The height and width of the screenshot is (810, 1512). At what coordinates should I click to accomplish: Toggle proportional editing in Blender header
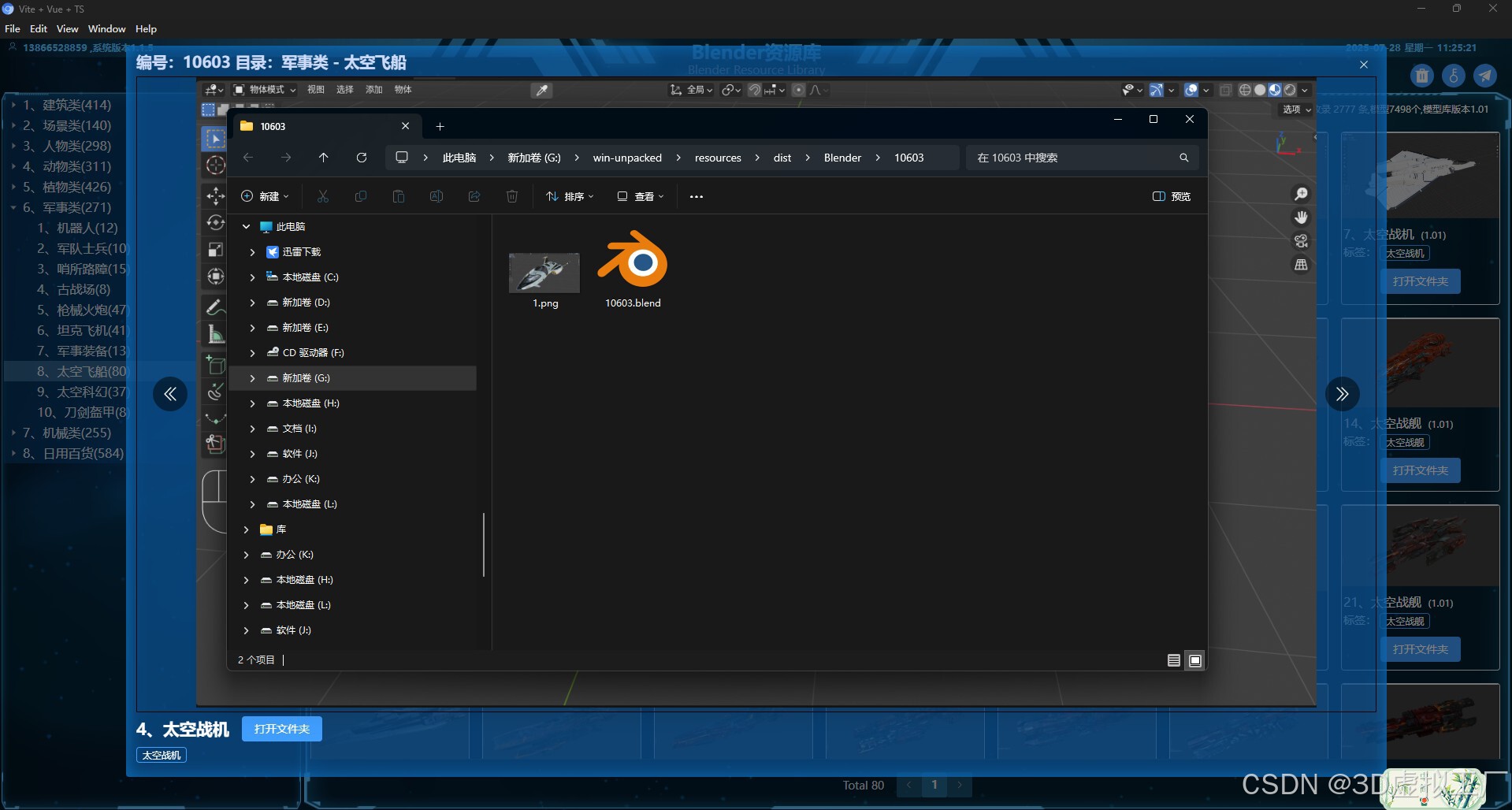tap(798, 90)
